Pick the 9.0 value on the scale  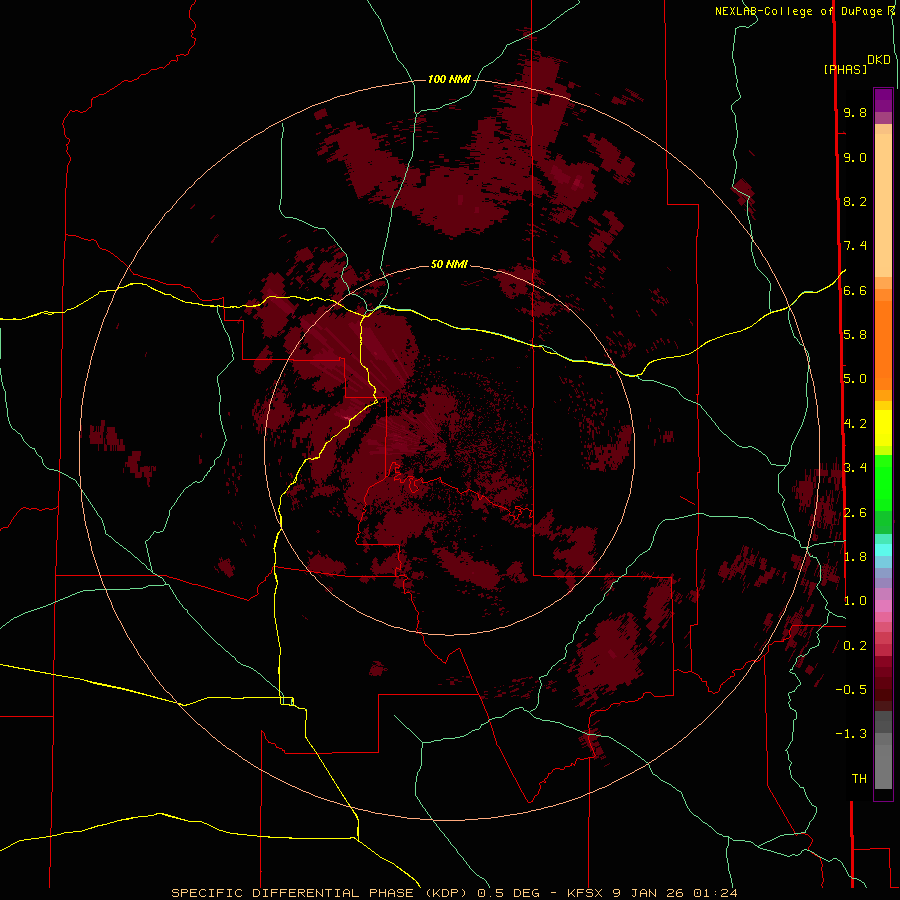pyautogui.click(x=855, y=157)
